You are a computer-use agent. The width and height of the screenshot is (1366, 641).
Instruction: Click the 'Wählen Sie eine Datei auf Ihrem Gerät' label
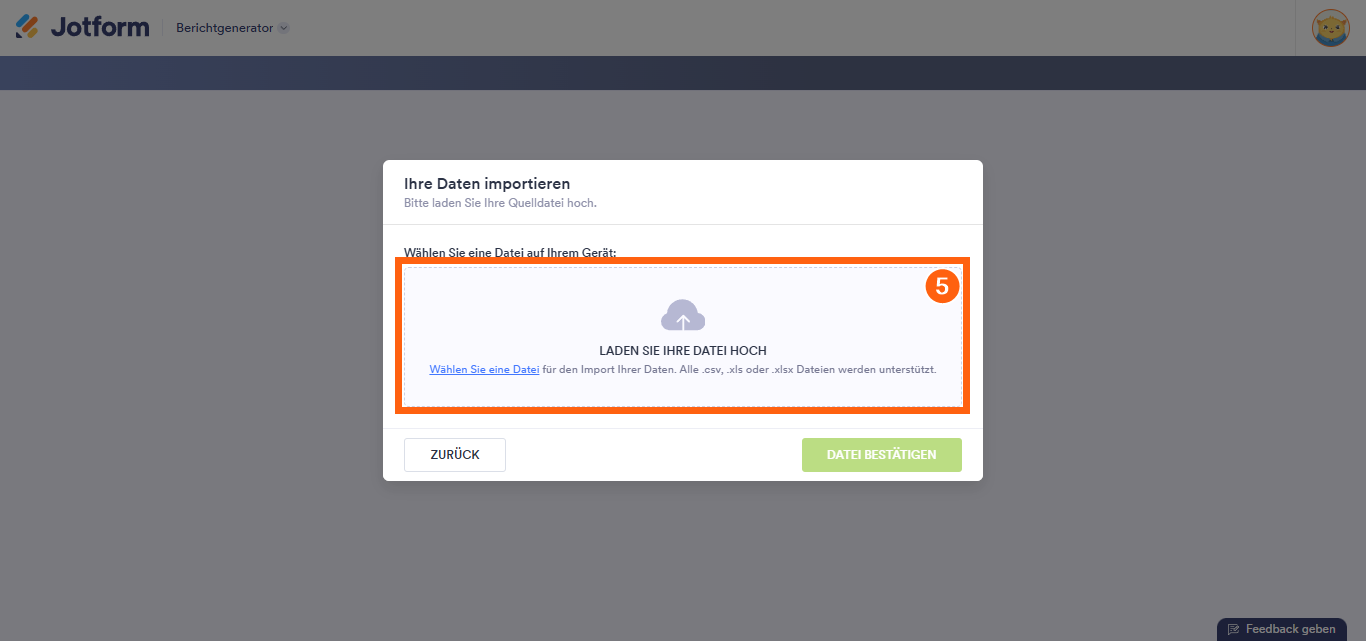510,252
